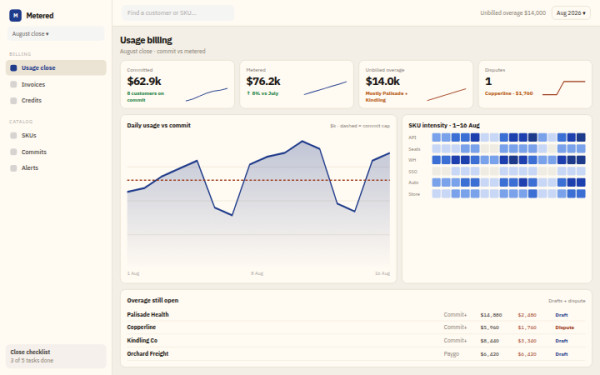This screenshot has width=600, height=375.
Task: Click the $62.9k Committed value
Action: [144, 81]
